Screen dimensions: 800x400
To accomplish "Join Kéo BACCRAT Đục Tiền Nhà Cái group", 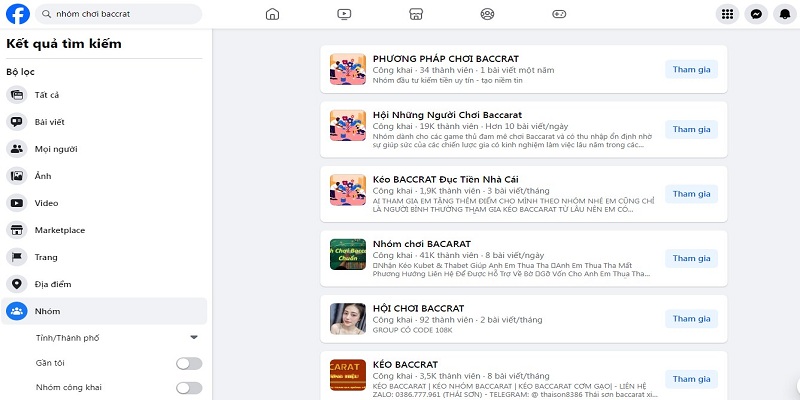I will point(691,194).
